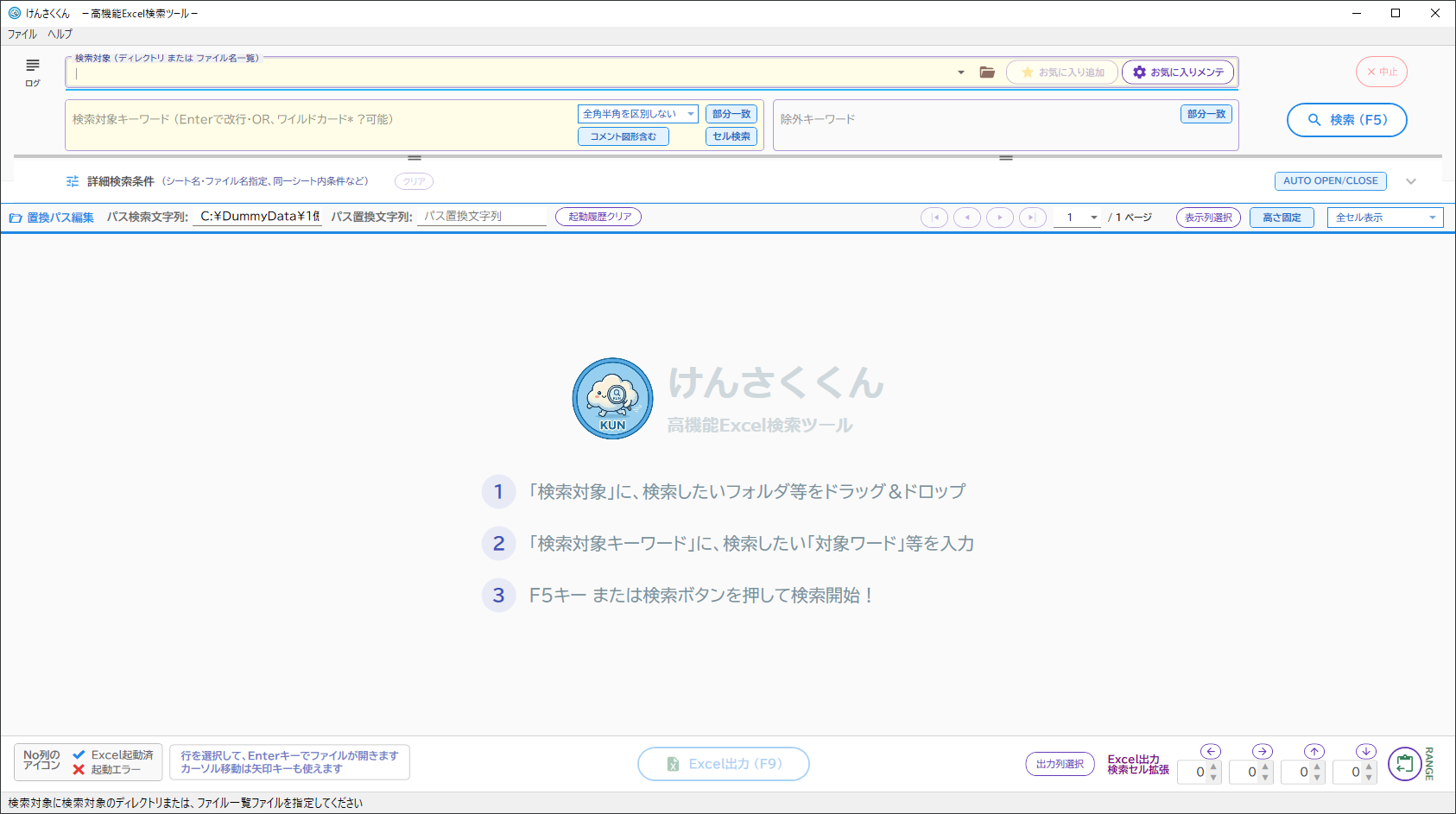Viewport: 1456px width, 814px height.
Task: Click the left arrow cell-expand icon
Action: [x=1211, y=752]
